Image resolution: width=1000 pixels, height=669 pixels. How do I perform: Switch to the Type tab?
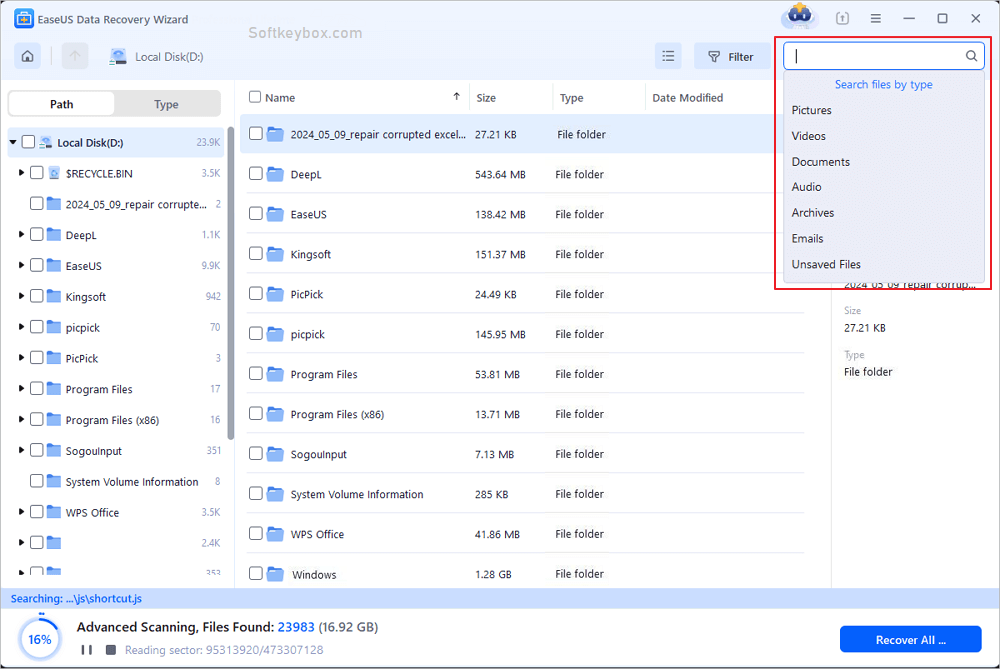166,103
